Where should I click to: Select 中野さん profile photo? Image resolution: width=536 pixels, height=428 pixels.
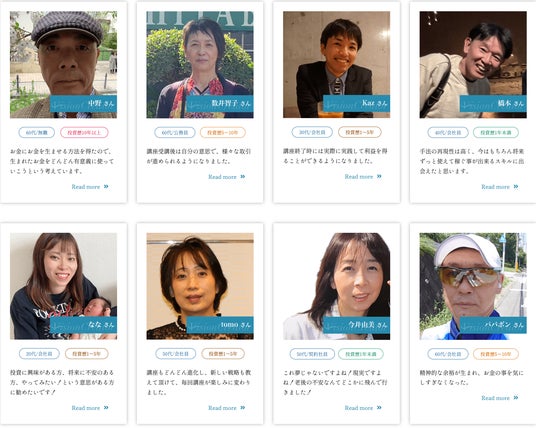pos(63,65)
